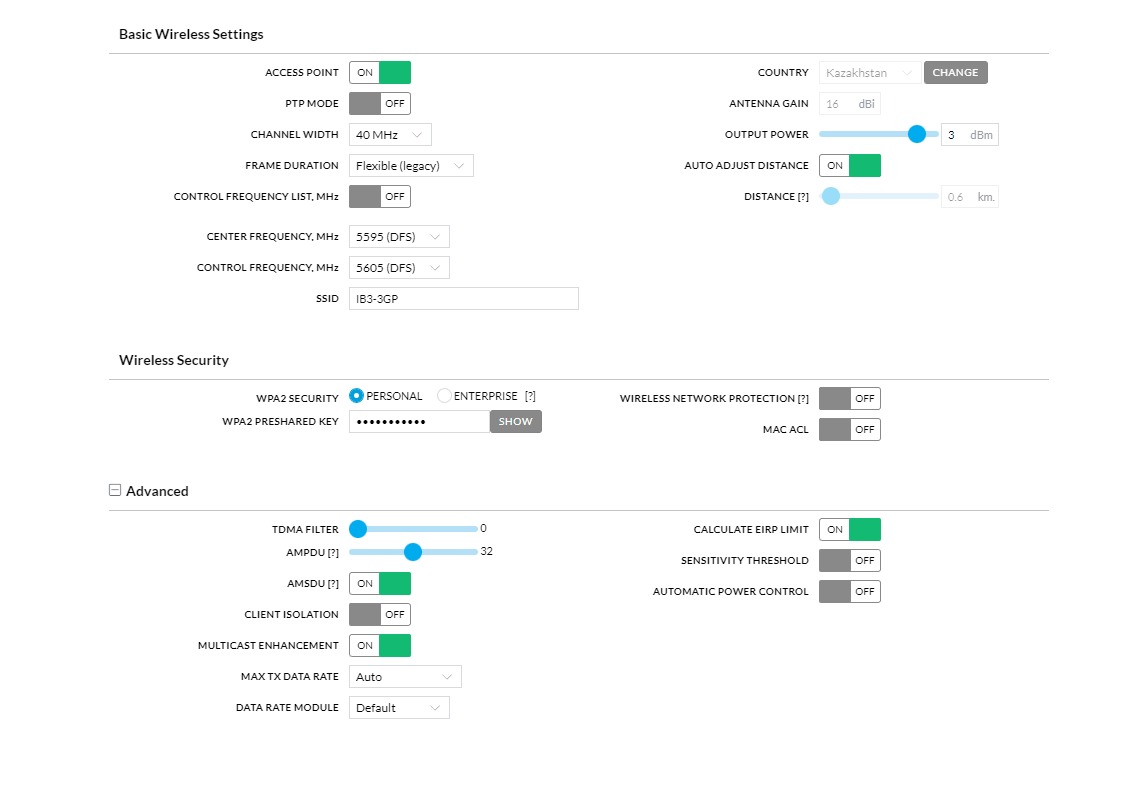The height and width of the screenshot is (787, 1127).
Task: Collapse the Advanced section icon
Action: click(115, 490)
